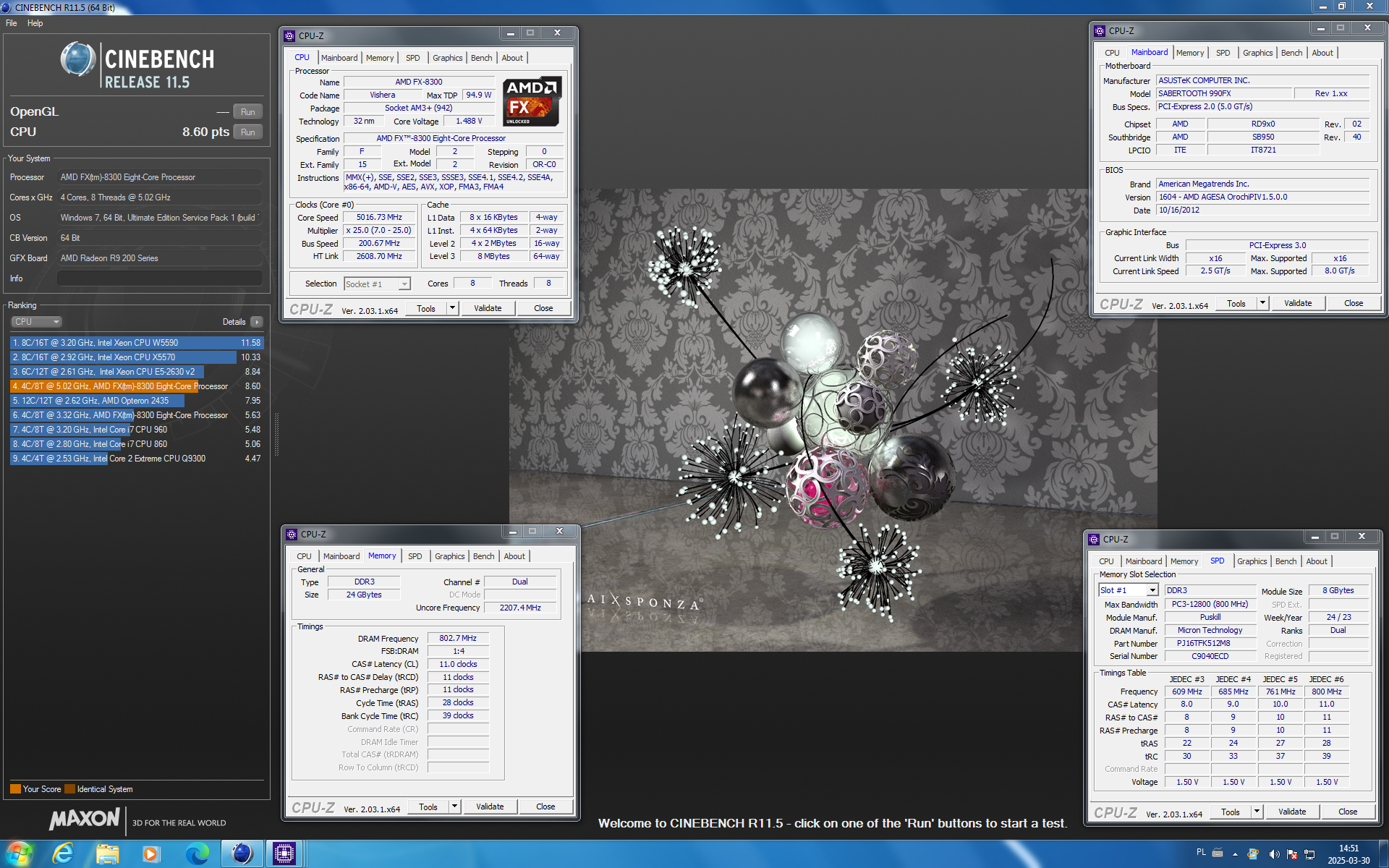Click Validate in the CPU-Z SPD window
This screenshot has width=1389, height=868.
click(1292, 812)
